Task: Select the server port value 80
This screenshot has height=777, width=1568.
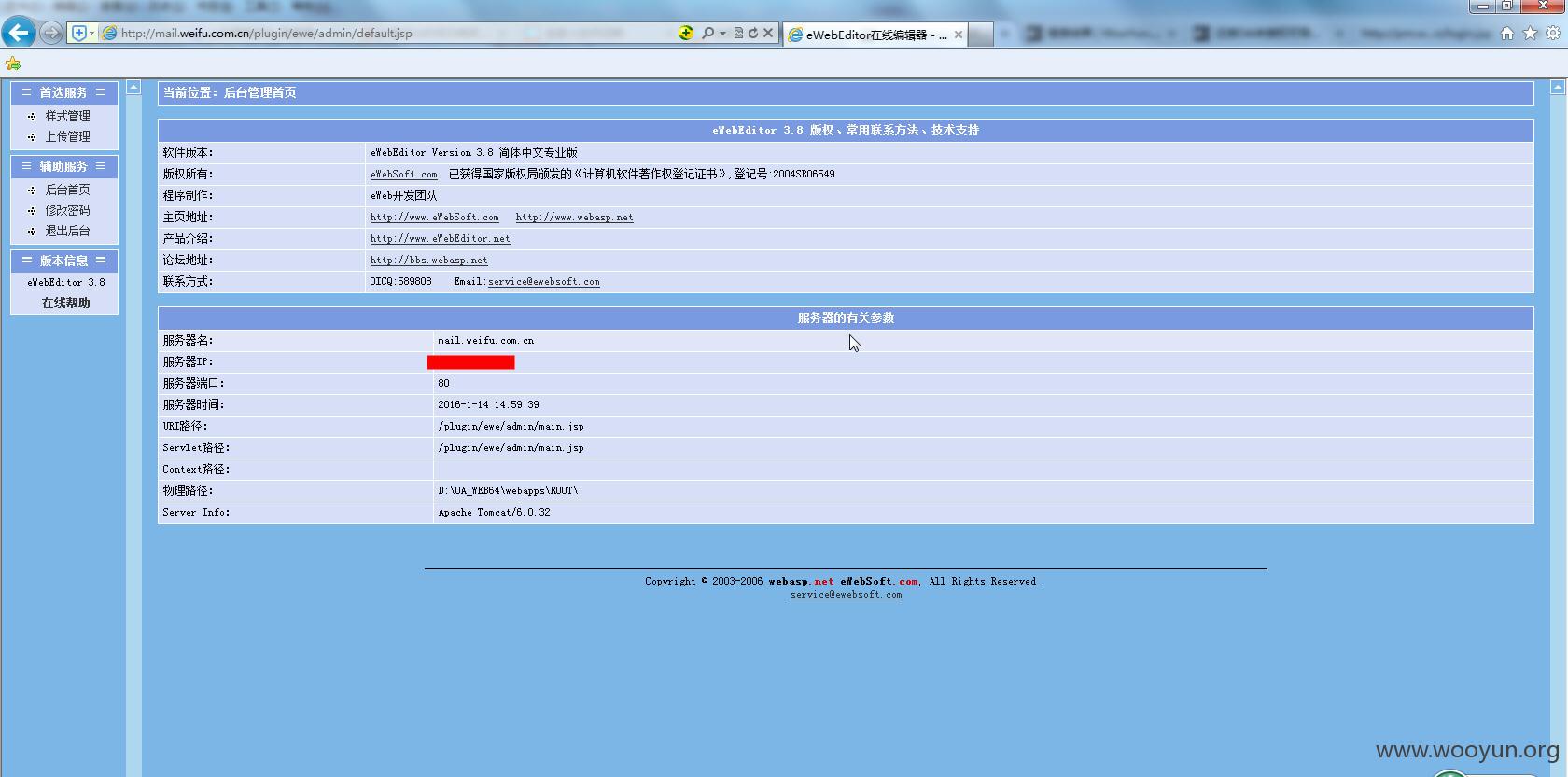Action: tap(443, 383)
